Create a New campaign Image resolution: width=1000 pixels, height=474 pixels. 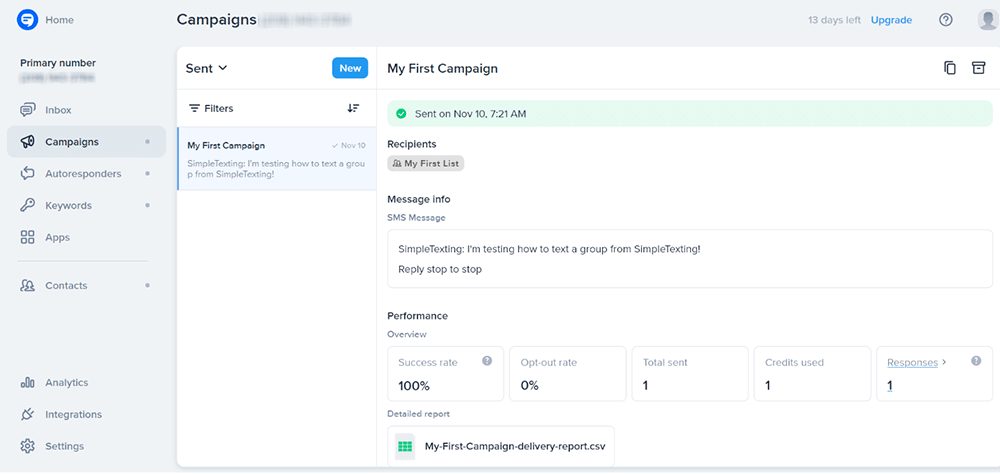click(x=350, y=68)
